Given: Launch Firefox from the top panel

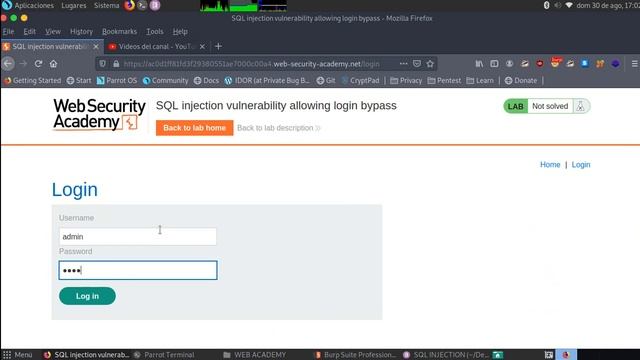Looking at the screenshot, I should tap(129, 5).
